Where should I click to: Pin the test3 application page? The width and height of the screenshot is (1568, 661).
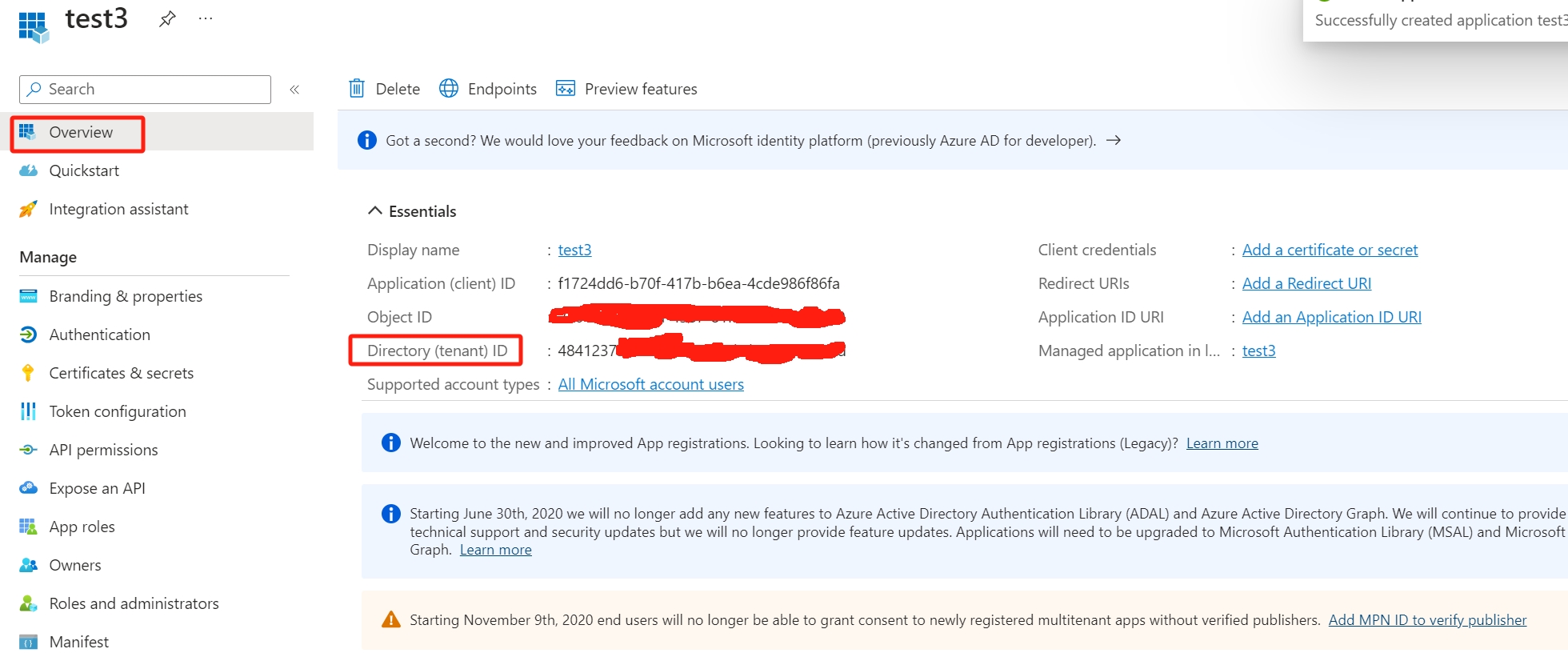(167, 19)
